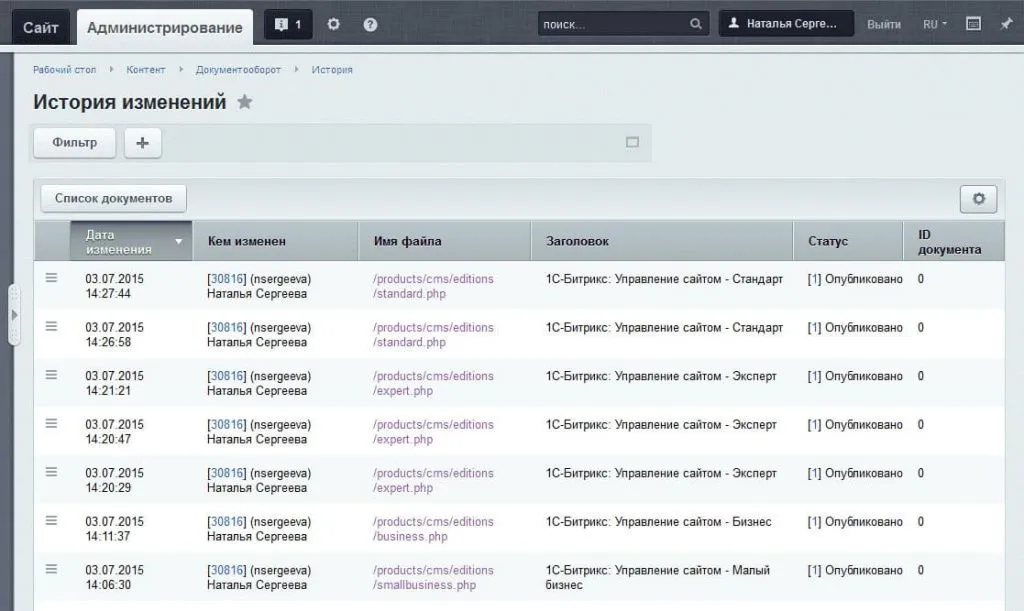This screenshot has height=611, width=1024.
Task: Add page to favorites with star icon
Action: click(245, 102)
